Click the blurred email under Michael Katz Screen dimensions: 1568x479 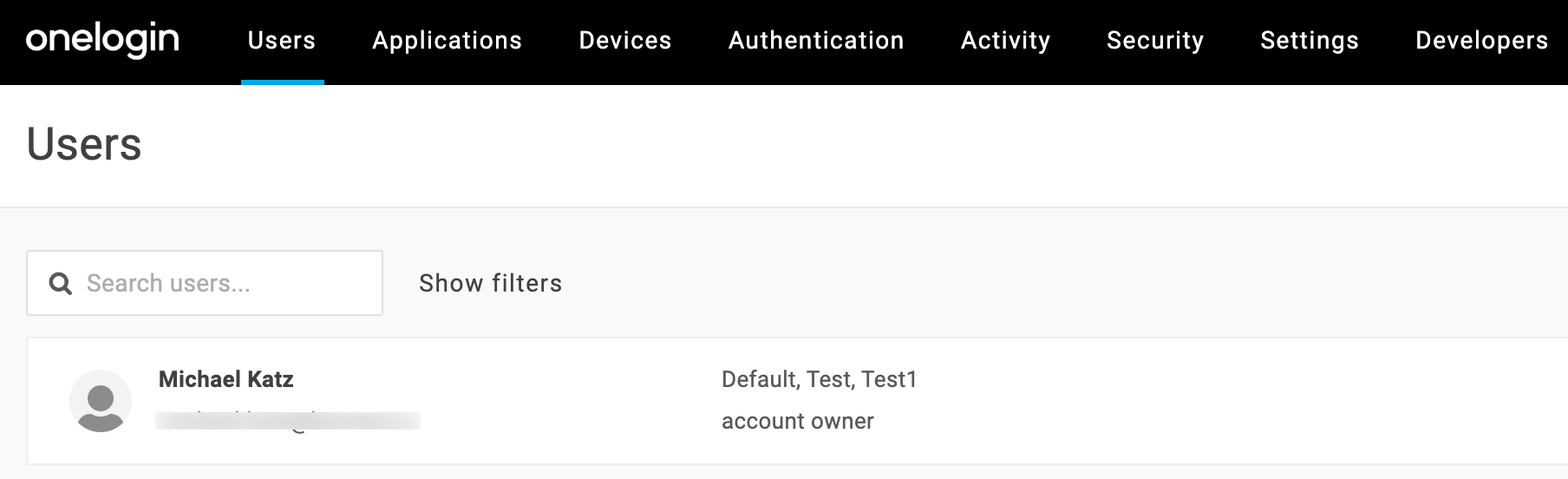point(288,421)
